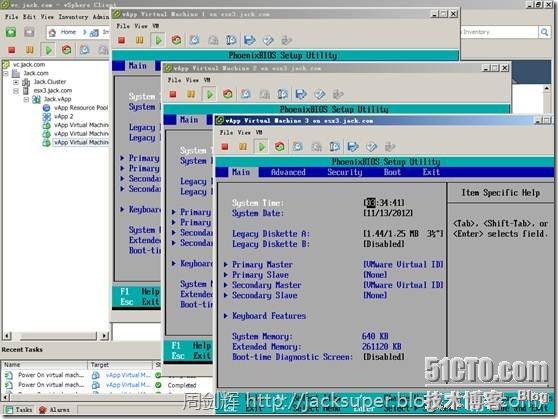Open snapshot manager icon in VM 3 window
558x419 pixels.
(x=335, y=147)
